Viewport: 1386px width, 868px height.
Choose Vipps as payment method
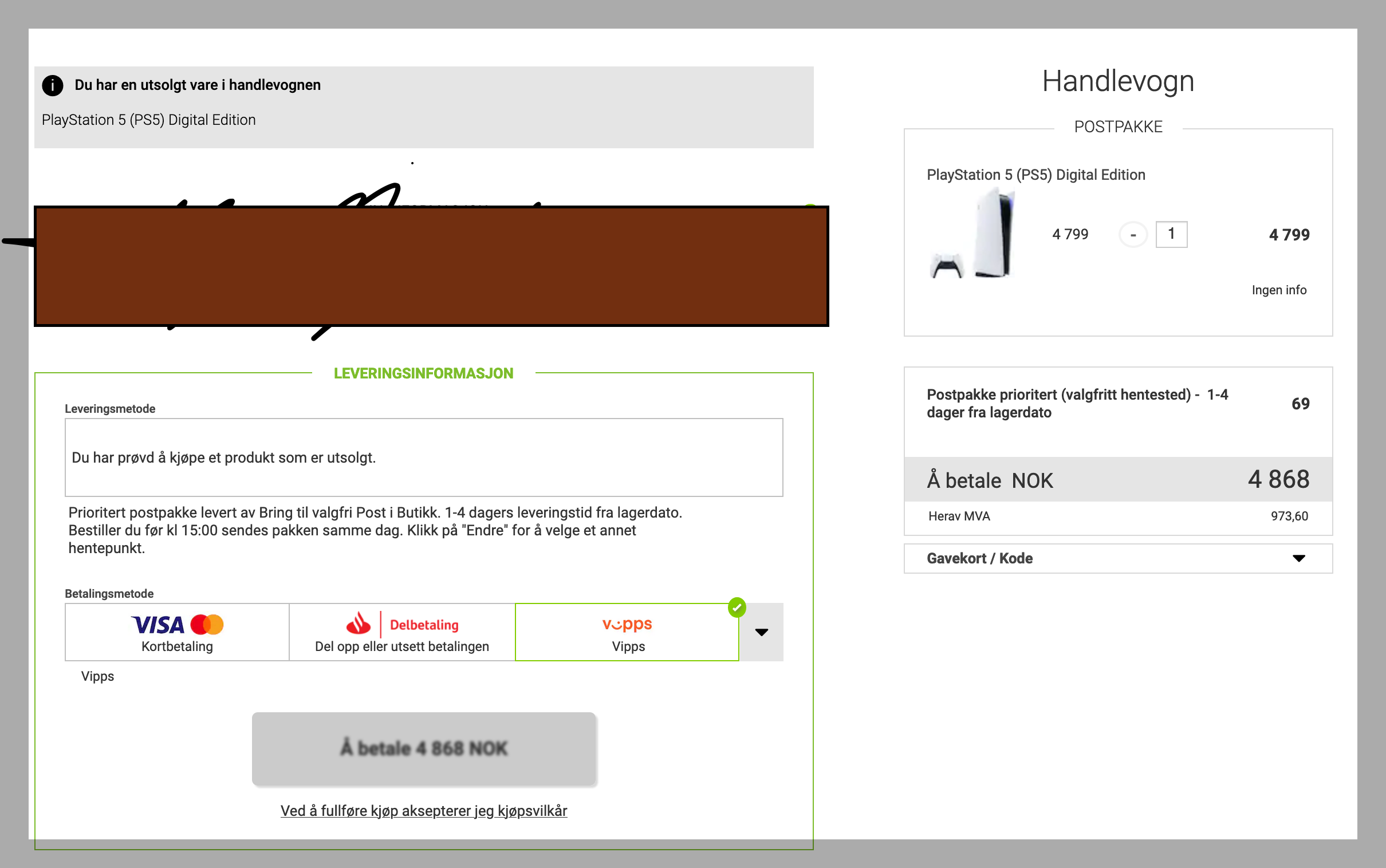coord(627,632)
